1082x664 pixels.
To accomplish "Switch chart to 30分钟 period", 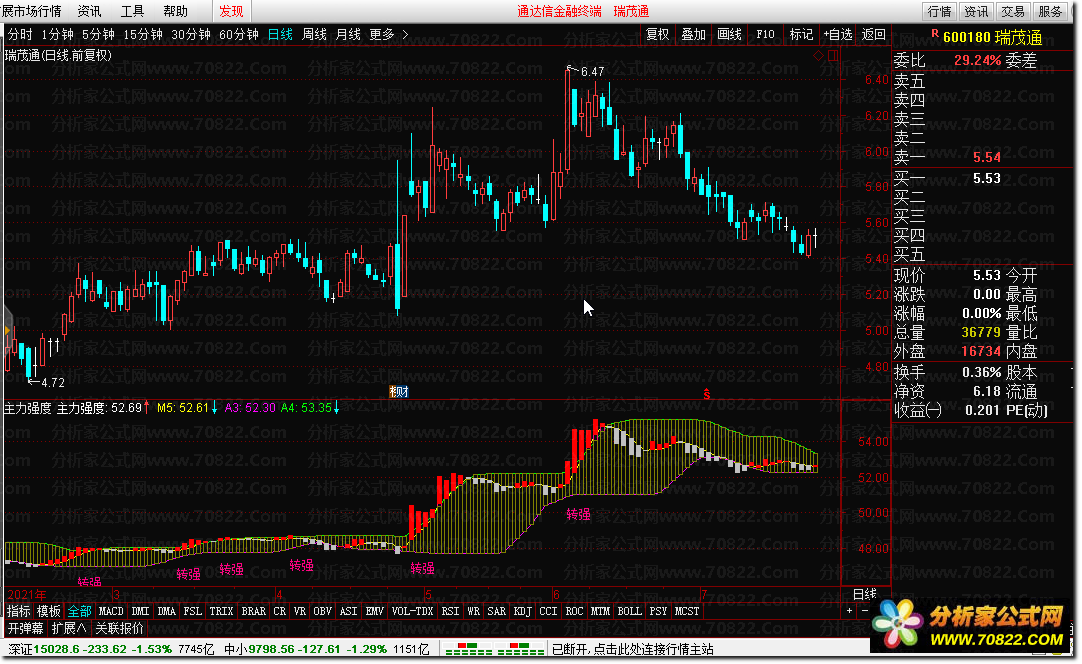I will click(x=190, y=34).
